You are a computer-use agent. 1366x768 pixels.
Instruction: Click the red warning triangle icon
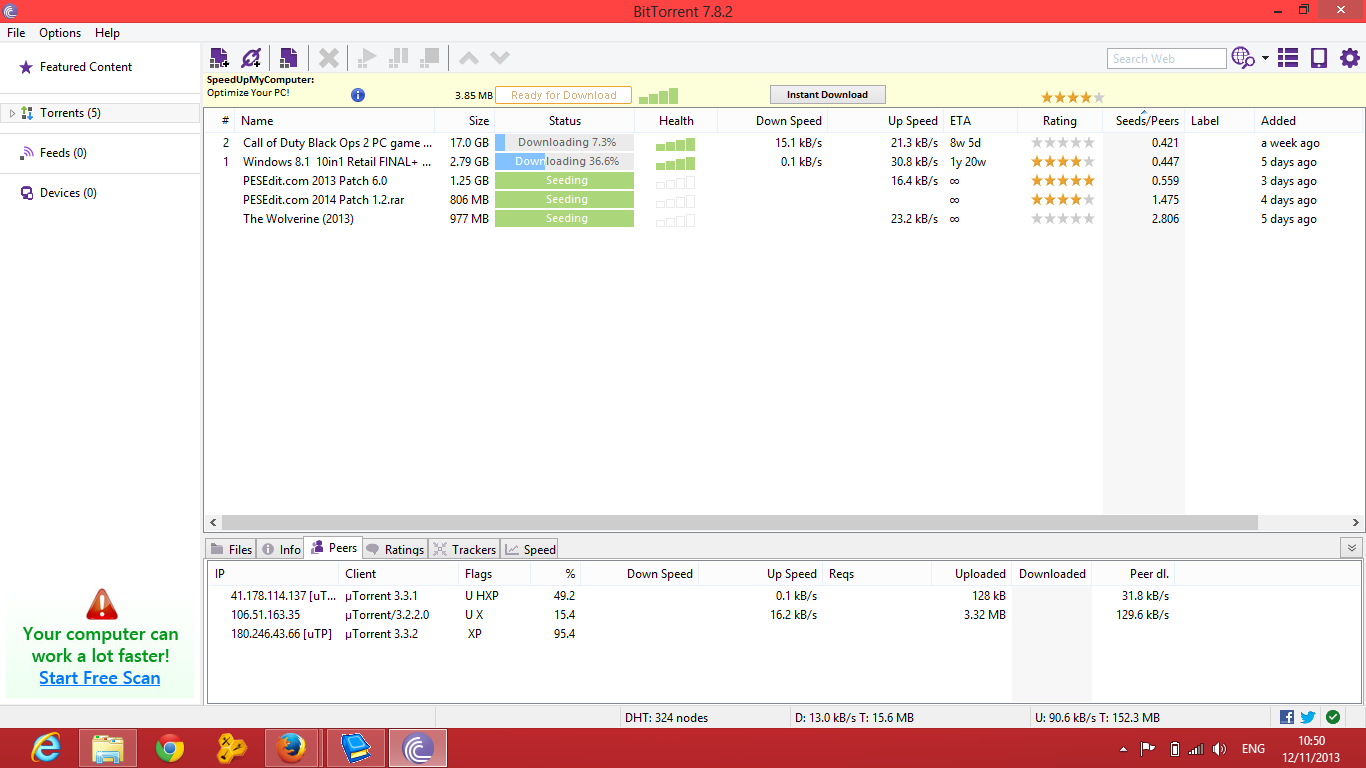tap(102, 604)
